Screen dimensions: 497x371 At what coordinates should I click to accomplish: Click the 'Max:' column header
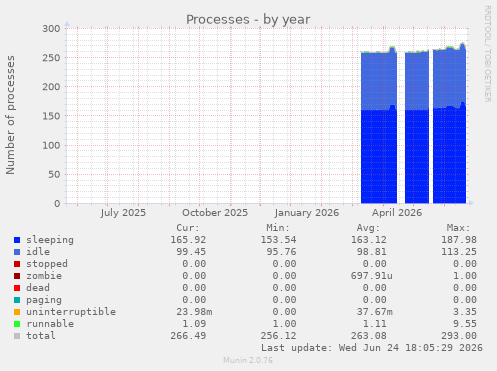[459, 228]
